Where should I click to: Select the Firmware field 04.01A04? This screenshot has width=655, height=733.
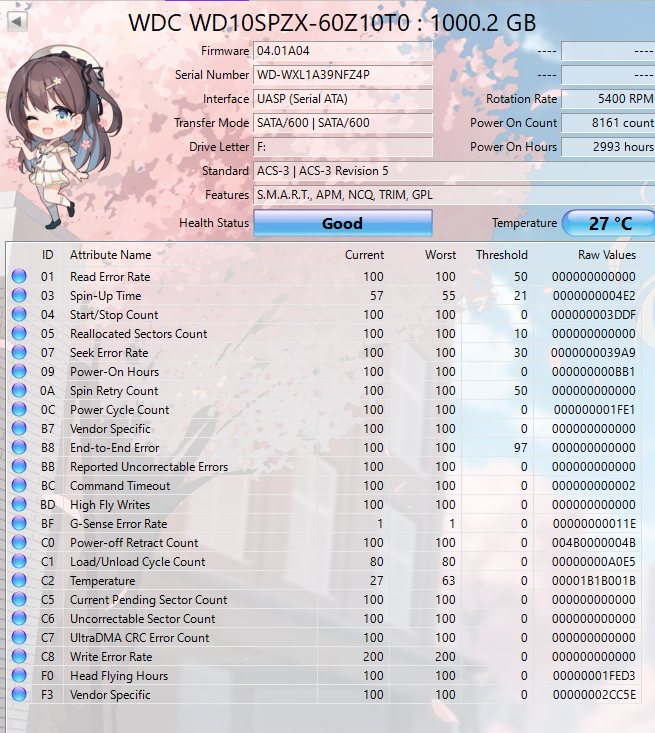point(343,51)
